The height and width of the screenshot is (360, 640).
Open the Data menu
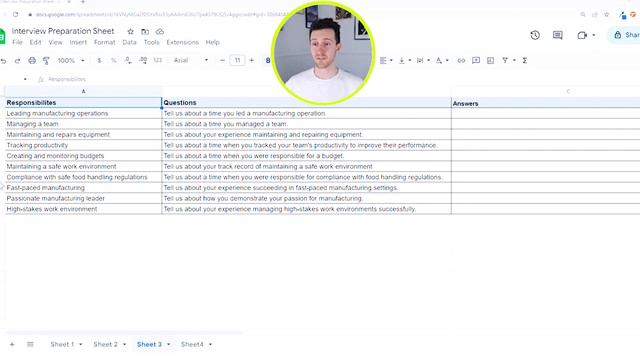pos(129,42)
